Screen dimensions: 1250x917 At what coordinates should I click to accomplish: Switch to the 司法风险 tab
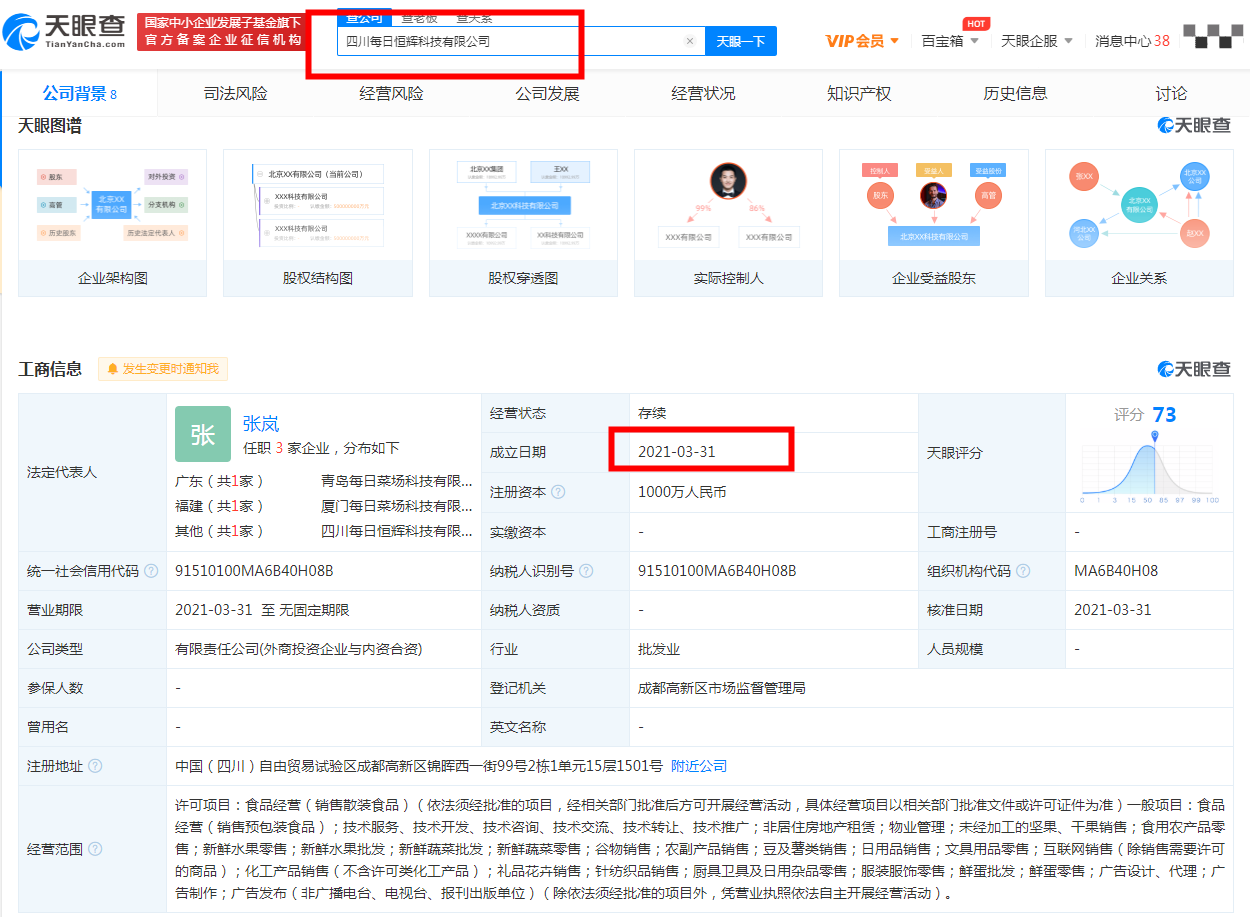point(235,94)
